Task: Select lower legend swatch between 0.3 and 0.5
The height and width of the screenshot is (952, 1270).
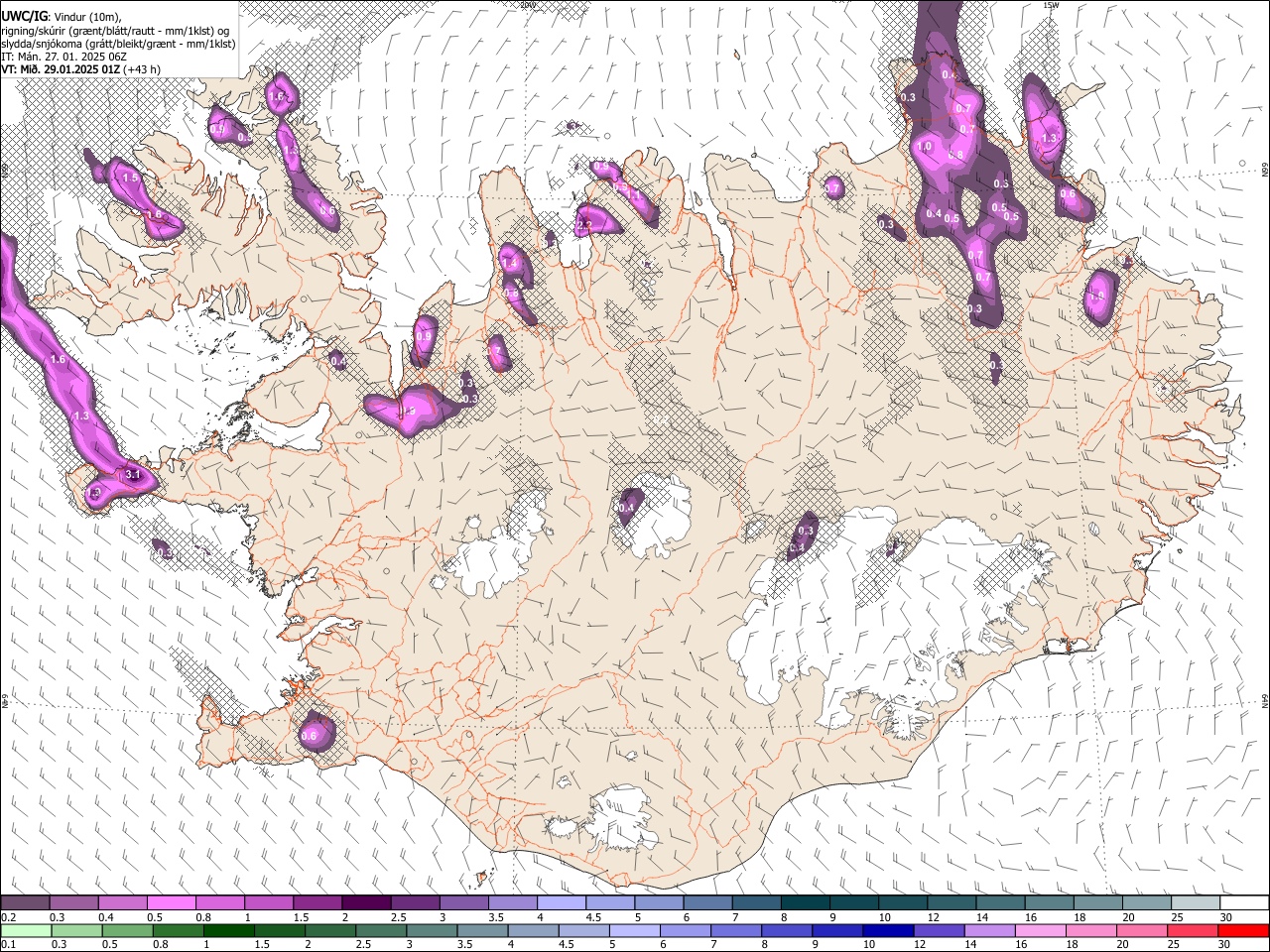Action: tap(76, 930)
